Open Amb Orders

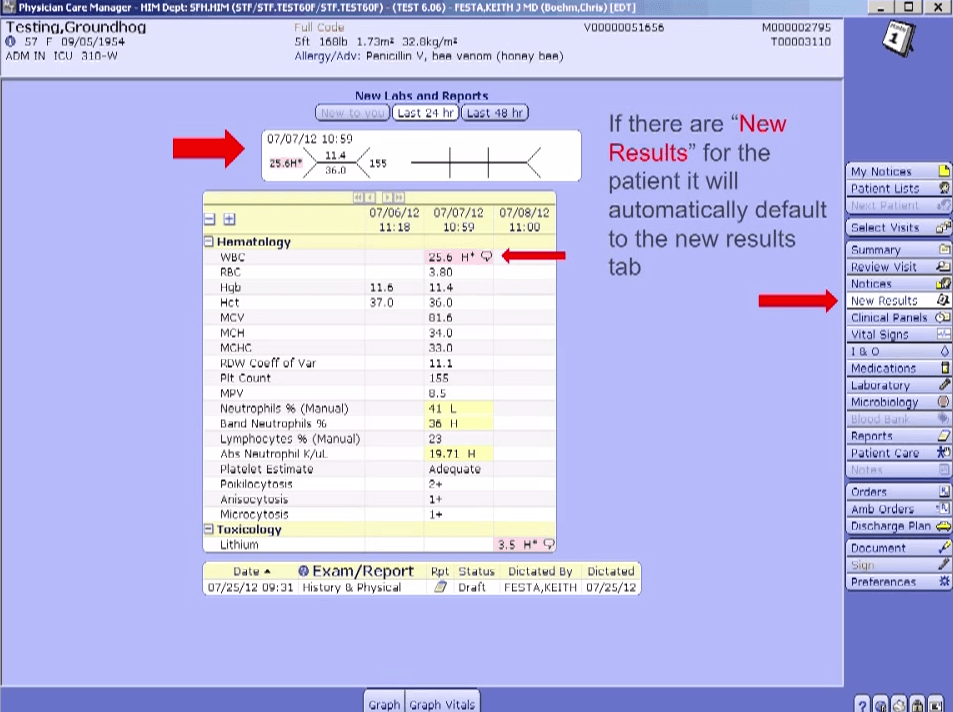pyautogui.click(x=898, y=509)
